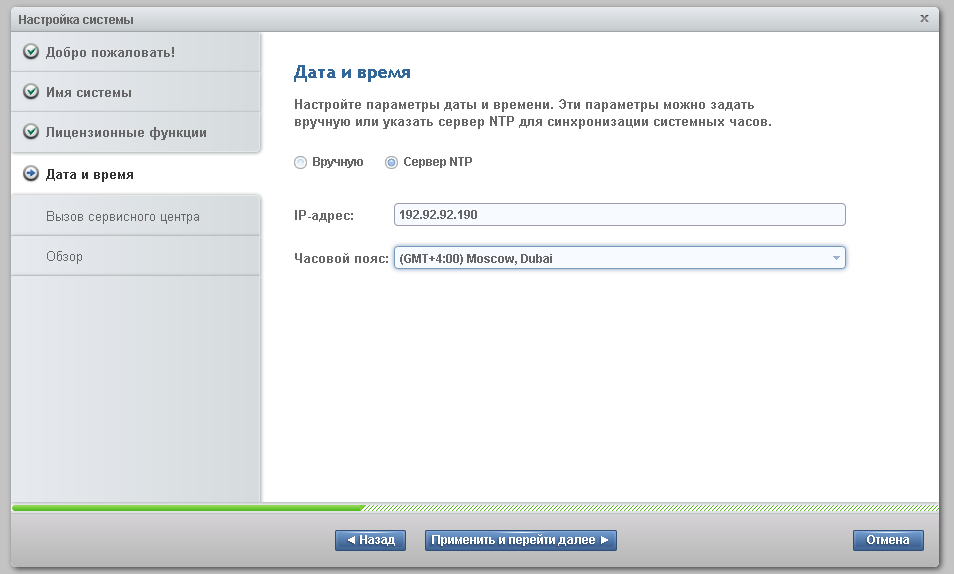Click the checkmark icon beside Лицензионные функции

[30, 131]
